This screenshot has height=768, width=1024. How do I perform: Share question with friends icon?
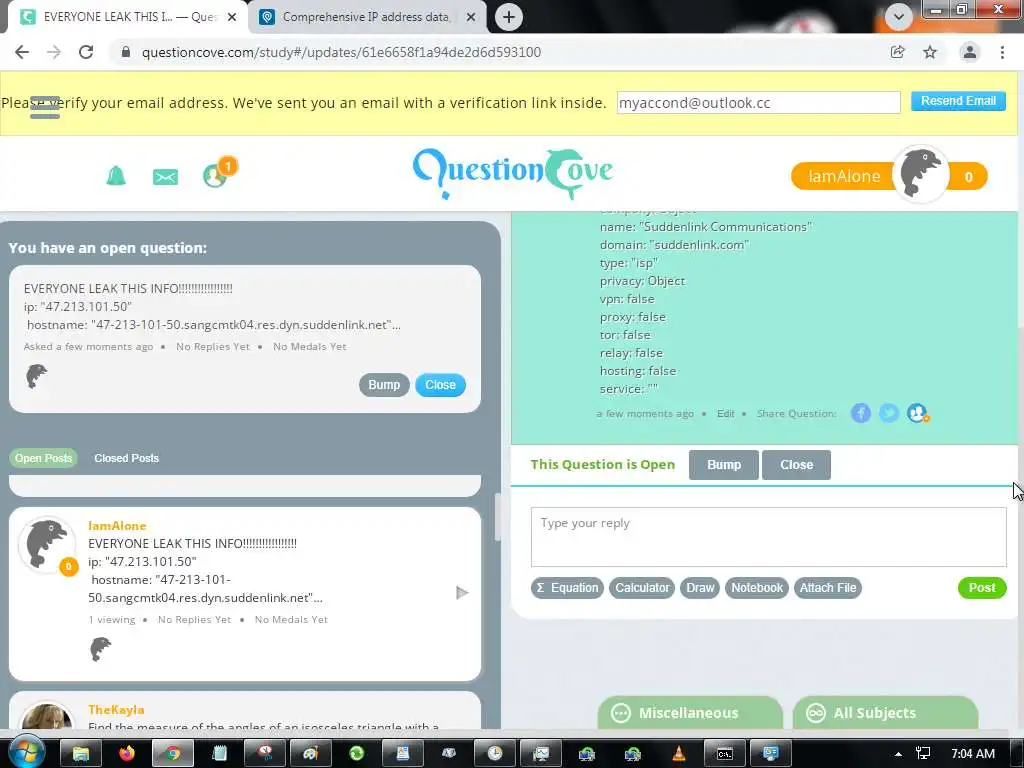coord(918,413)
